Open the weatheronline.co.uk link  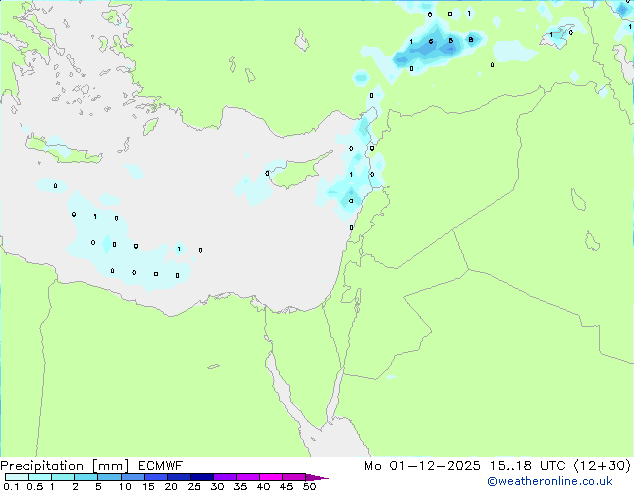click(x=549, y=481)
